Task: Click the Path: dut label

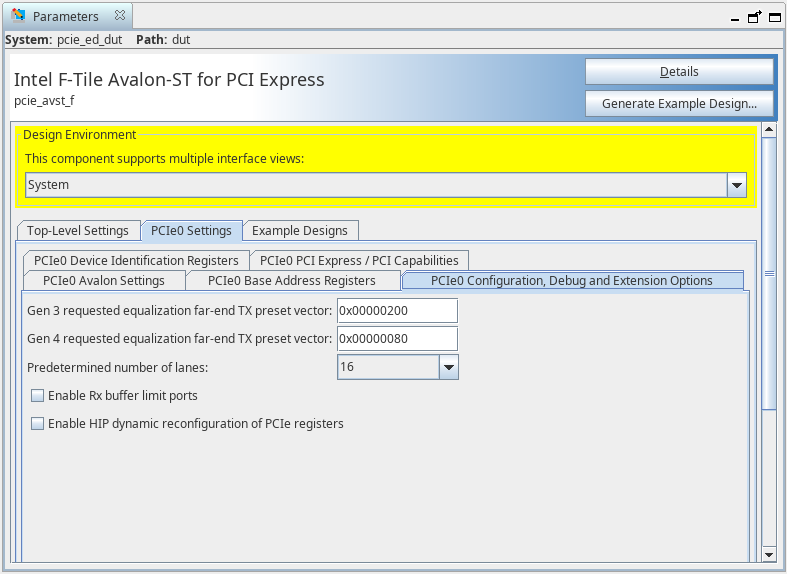Action: (163, 40)
